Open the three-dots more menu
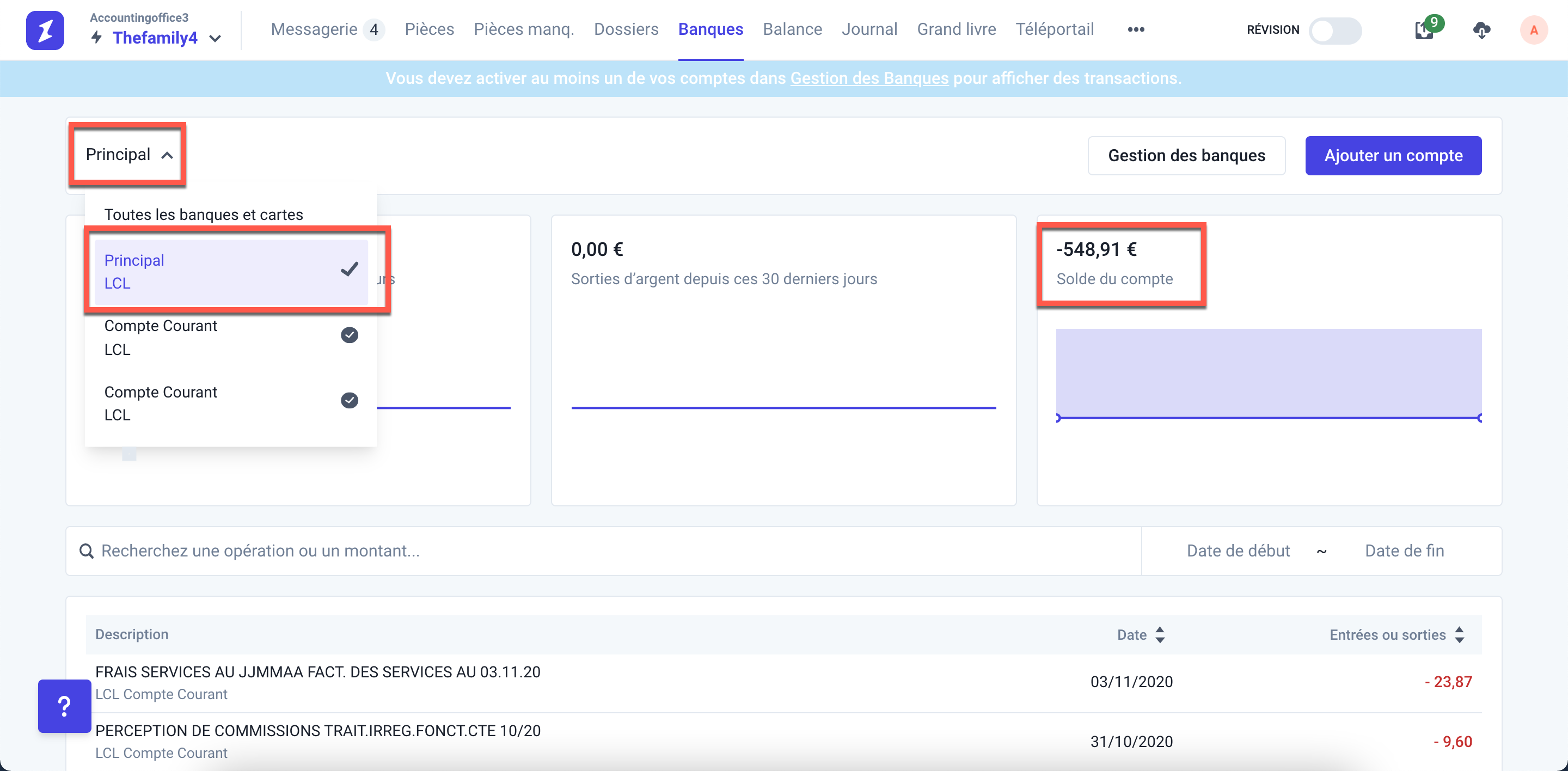Screen dimensions: 1568x771 pos(1135,29)
